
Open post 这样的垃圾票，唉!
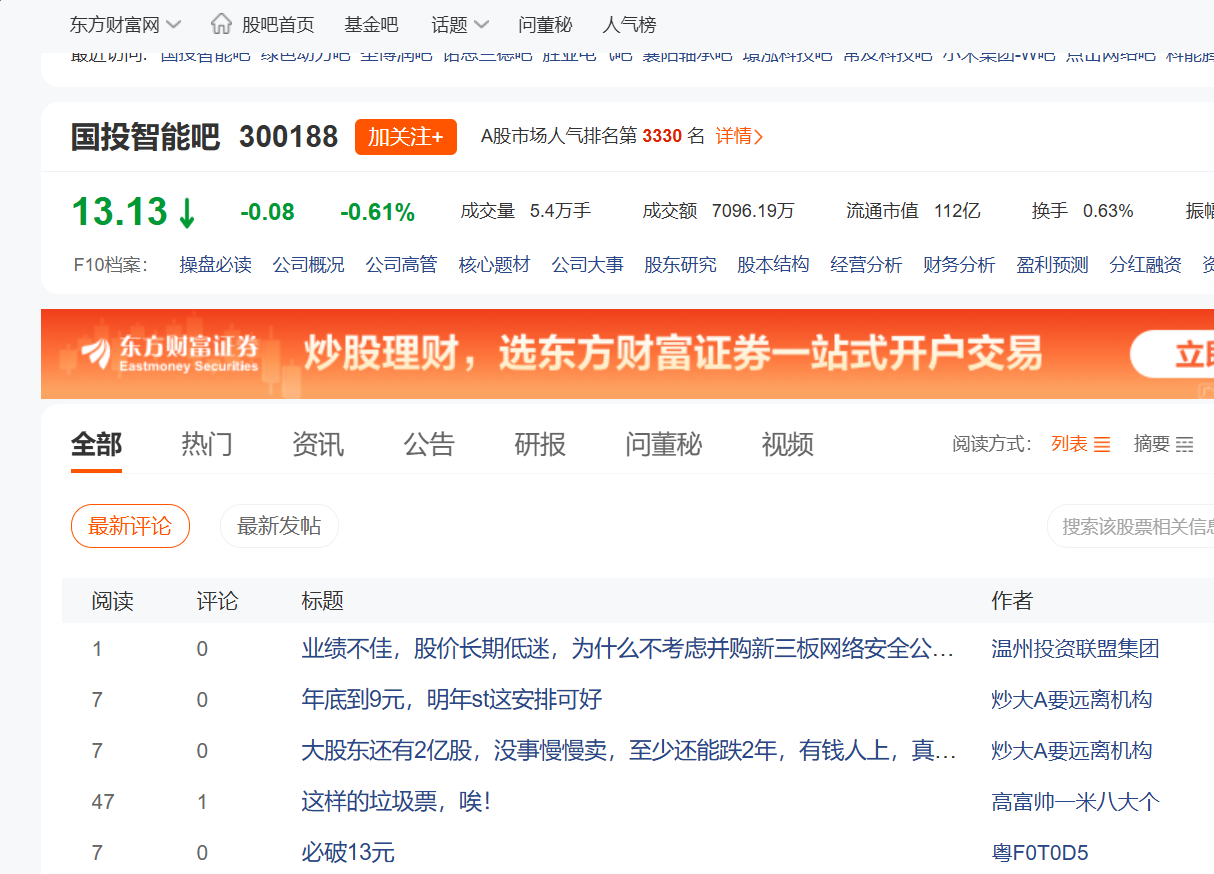click(396, 801)
